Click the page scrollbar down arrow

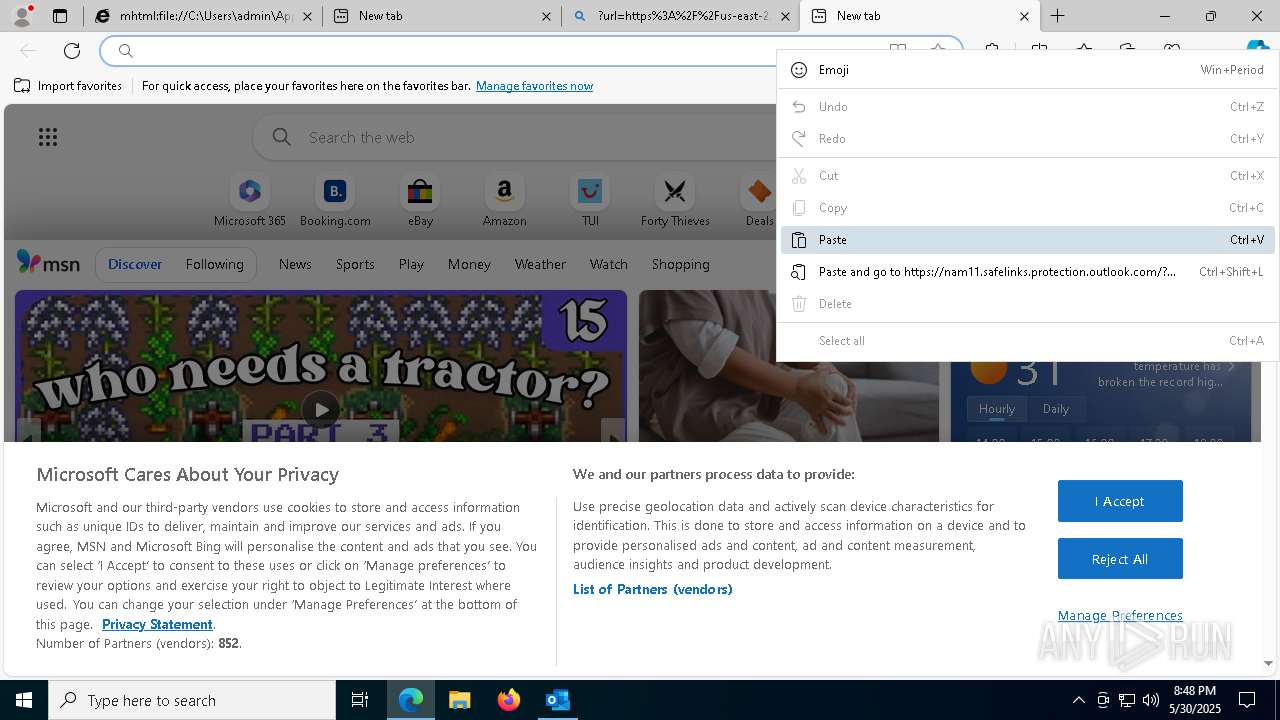click(x=1268, y=663)
